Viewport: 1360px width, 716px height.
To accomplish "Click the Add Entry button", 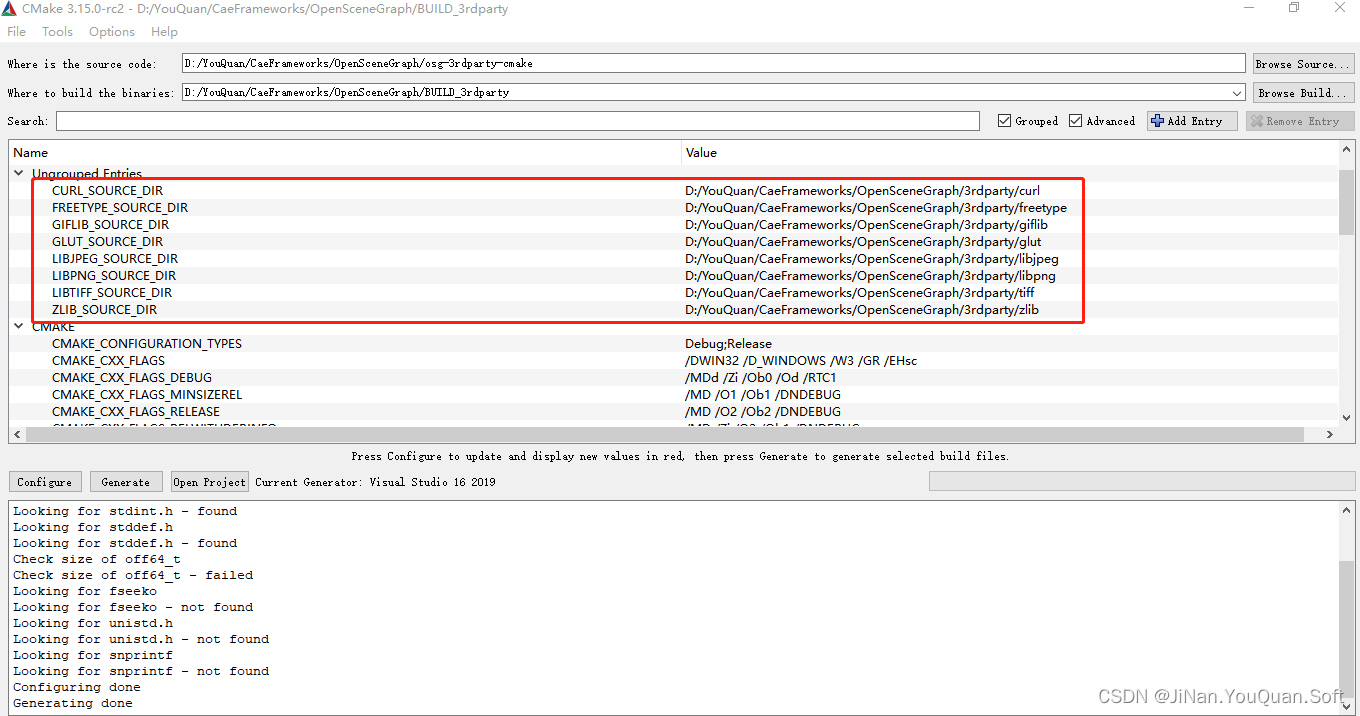I will tap(1192, 121).
